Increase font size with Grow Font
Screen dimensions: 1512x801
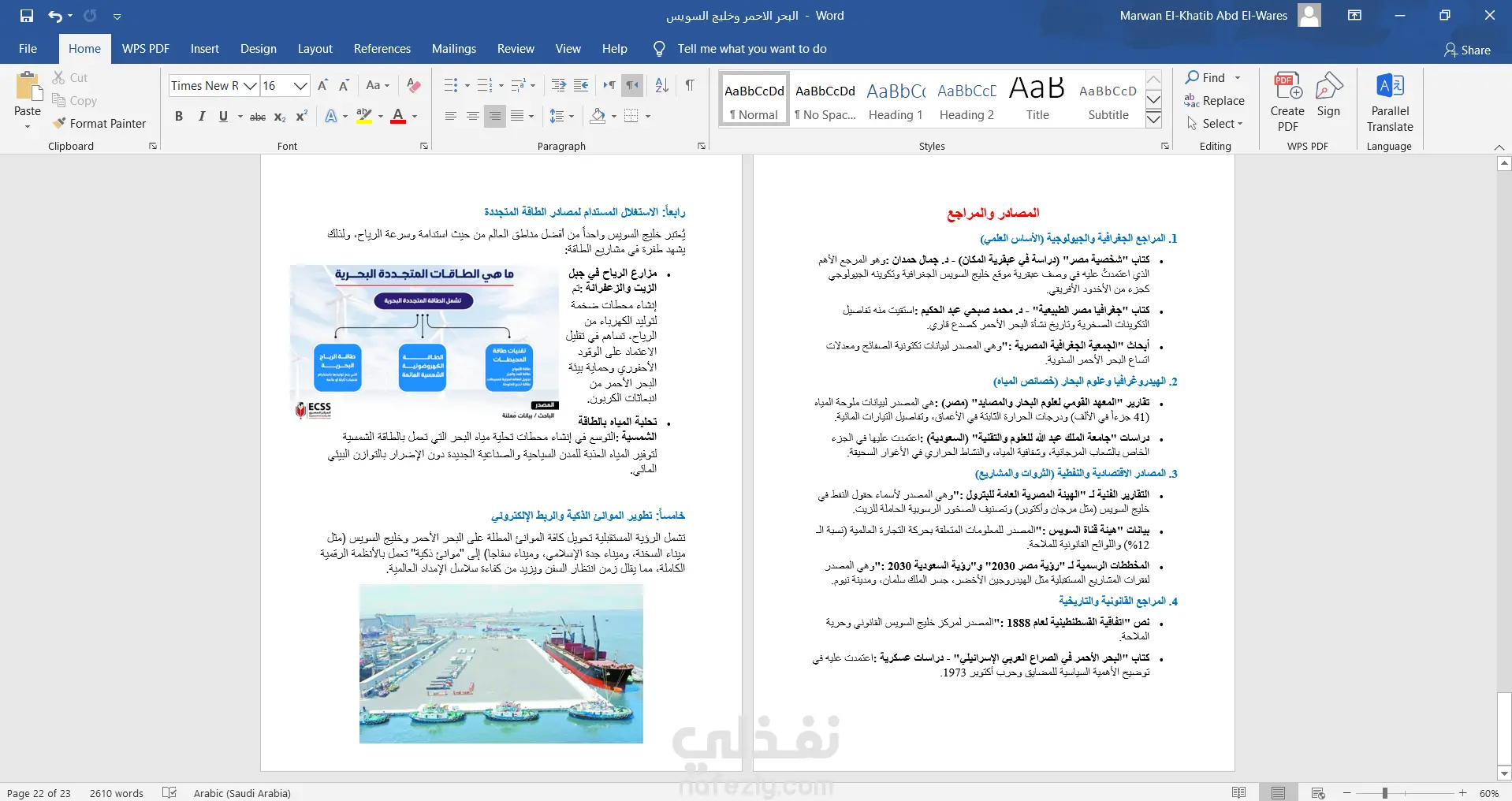(322, 85)
